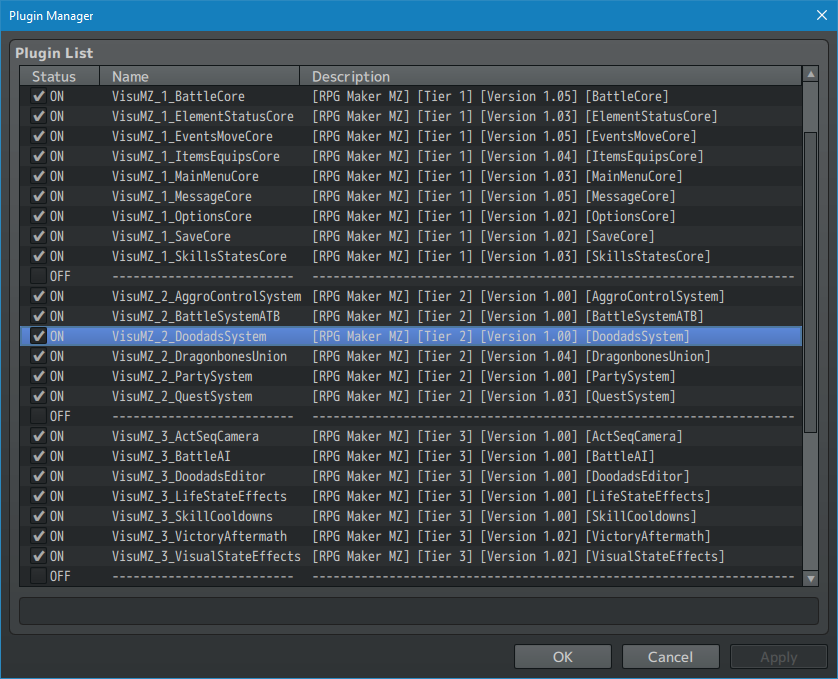Close the Plugin Manager window

[821, 16]
